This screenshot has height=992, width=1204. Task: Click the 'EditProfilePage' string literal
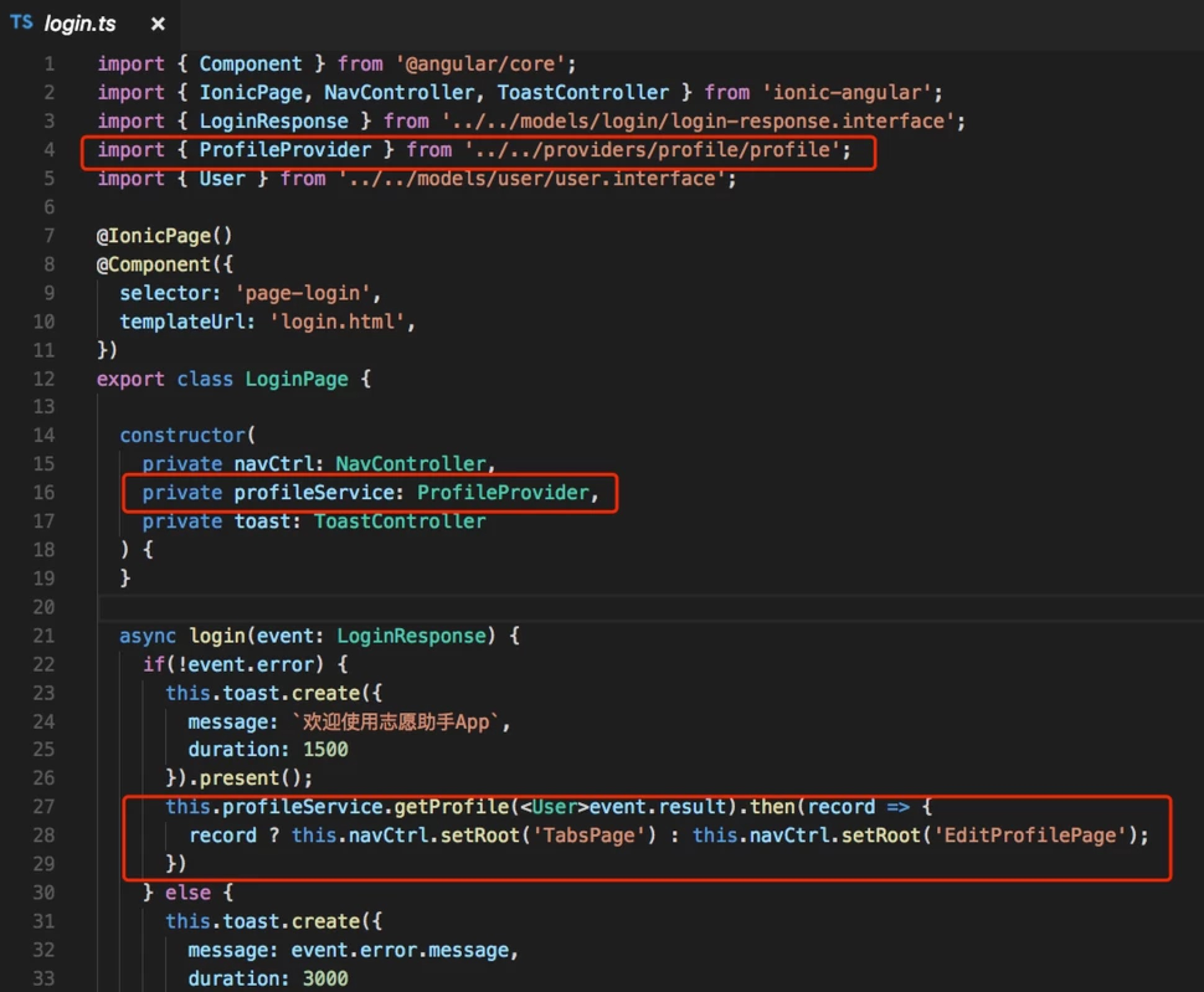point(1030,835)
